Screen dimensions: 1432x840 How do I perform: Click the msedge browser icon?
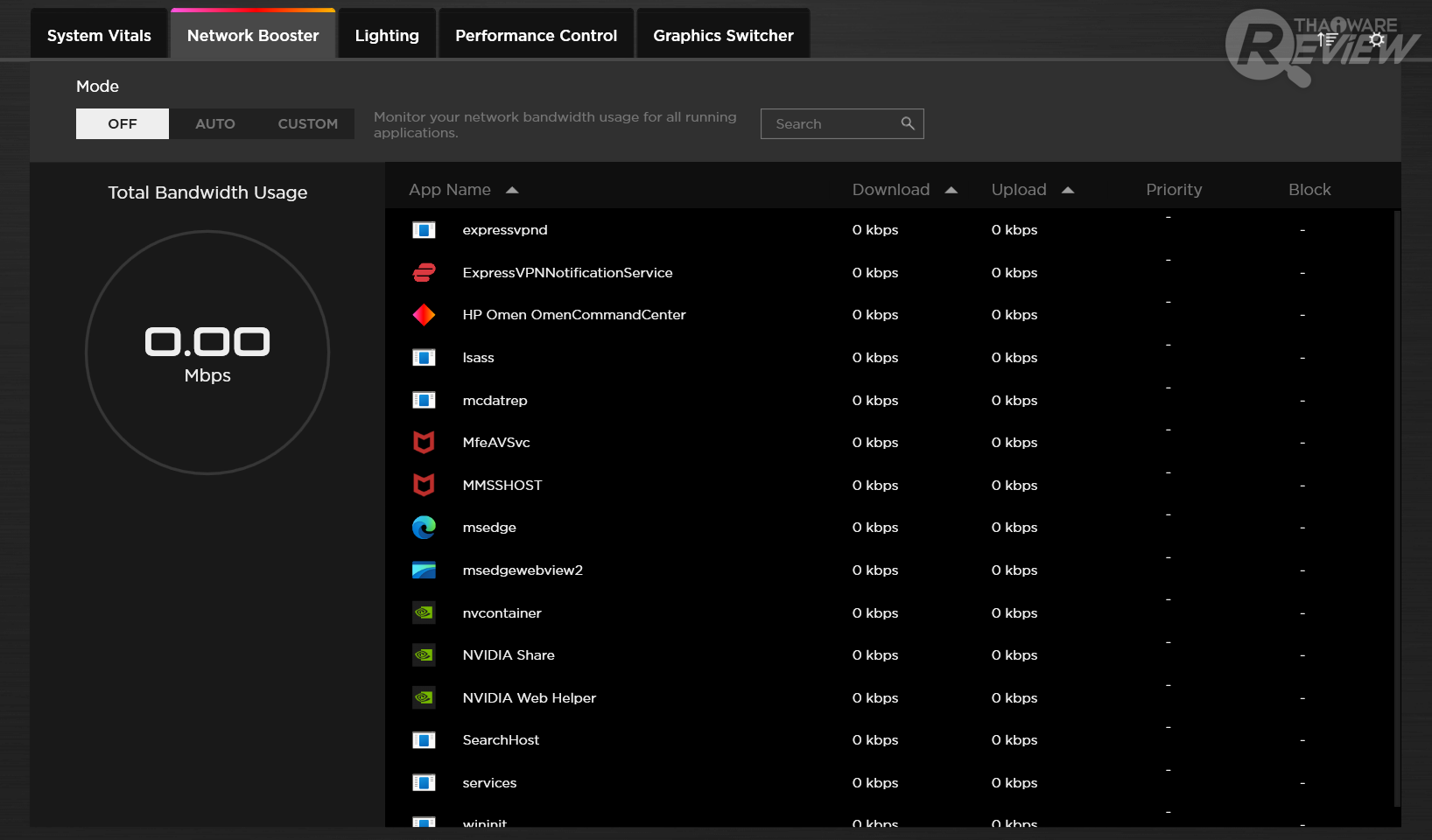[424, 528]
